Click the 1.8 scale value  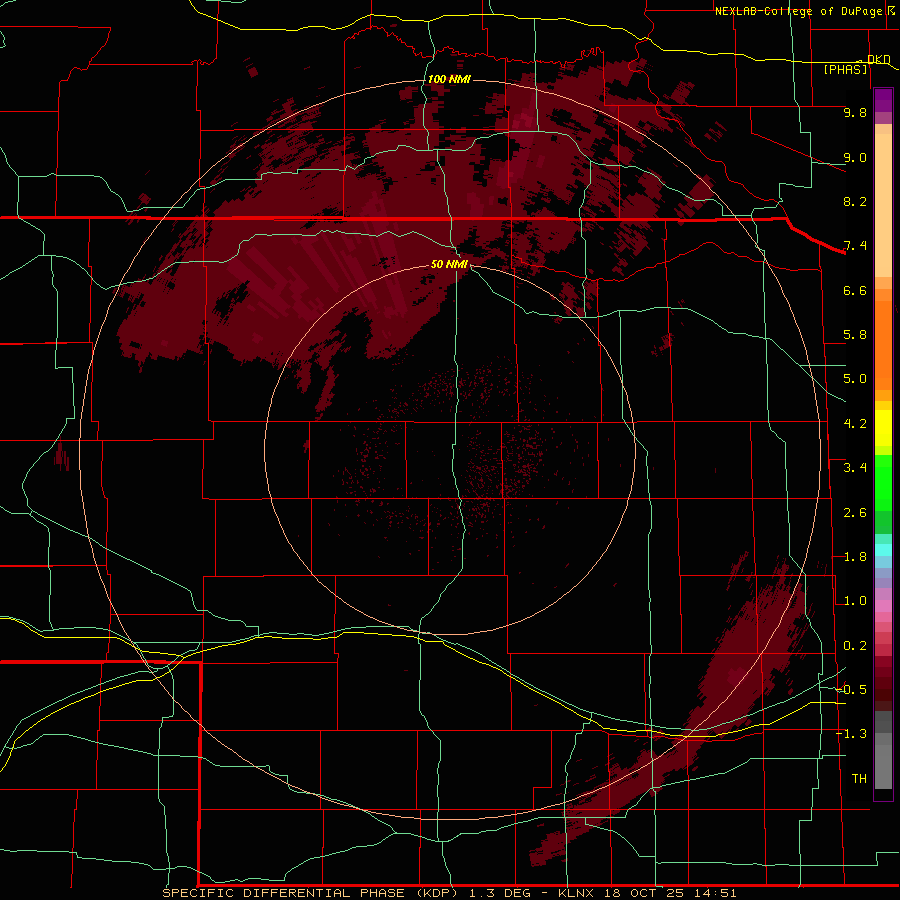click(855, 557)
